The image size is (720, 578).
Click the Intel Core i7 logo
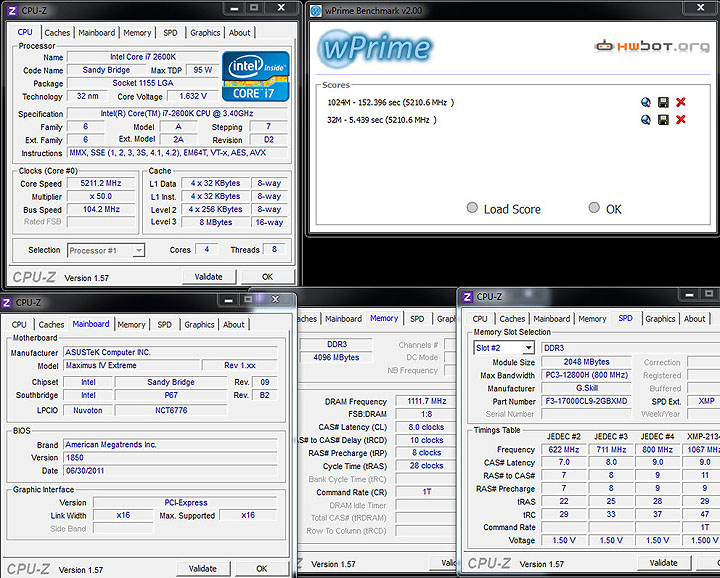[256, 76]
